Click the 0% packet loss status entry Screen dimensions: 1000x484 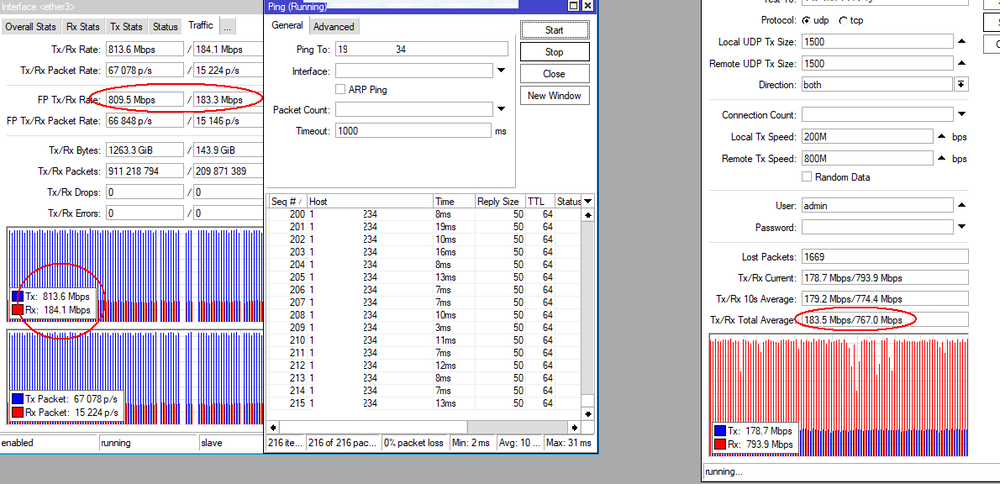(x=415, y=443)
